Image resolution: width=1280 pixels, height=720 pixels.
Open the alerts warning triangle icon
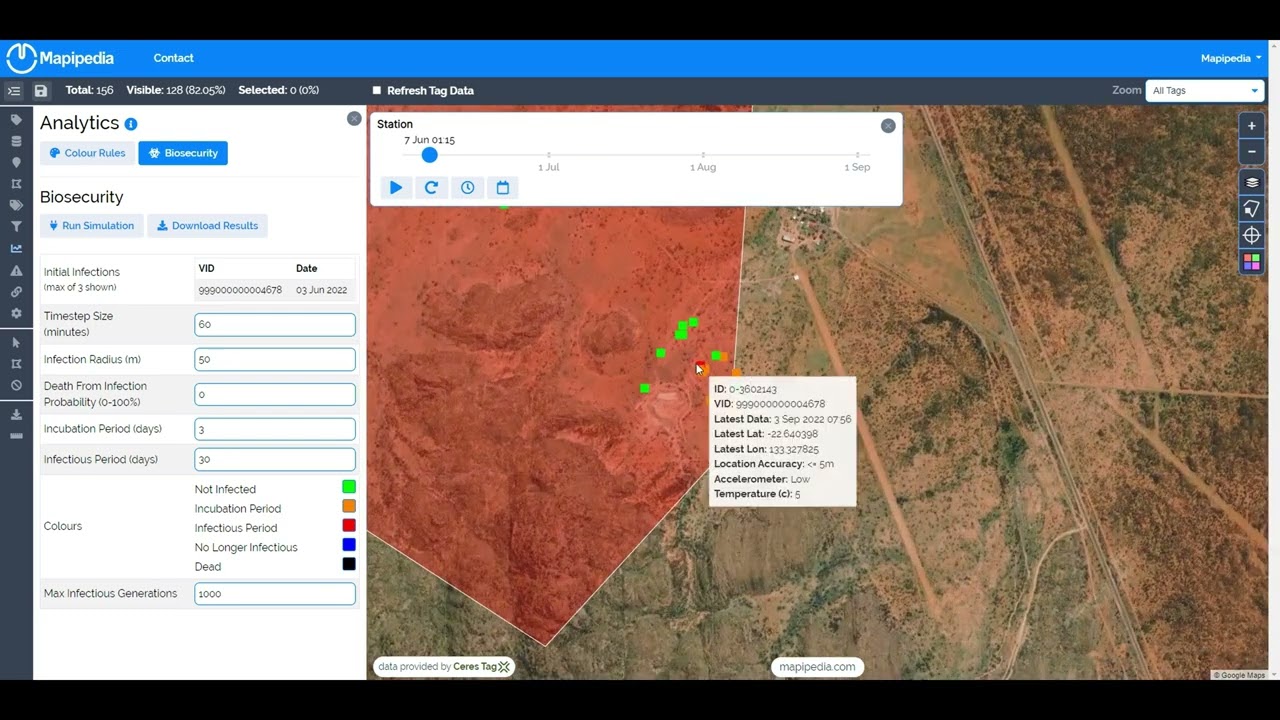(16, 271)
